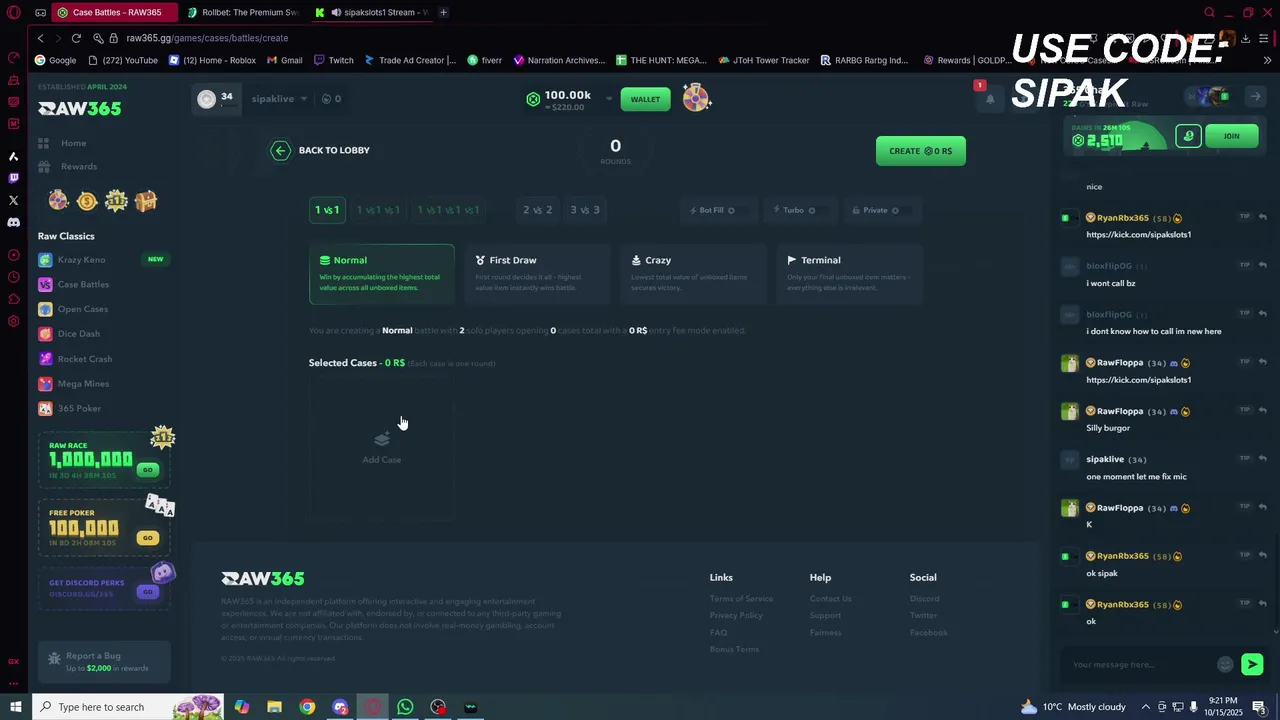
Task: Switch to the Rollbet browser tab
Action: point(244,13)
